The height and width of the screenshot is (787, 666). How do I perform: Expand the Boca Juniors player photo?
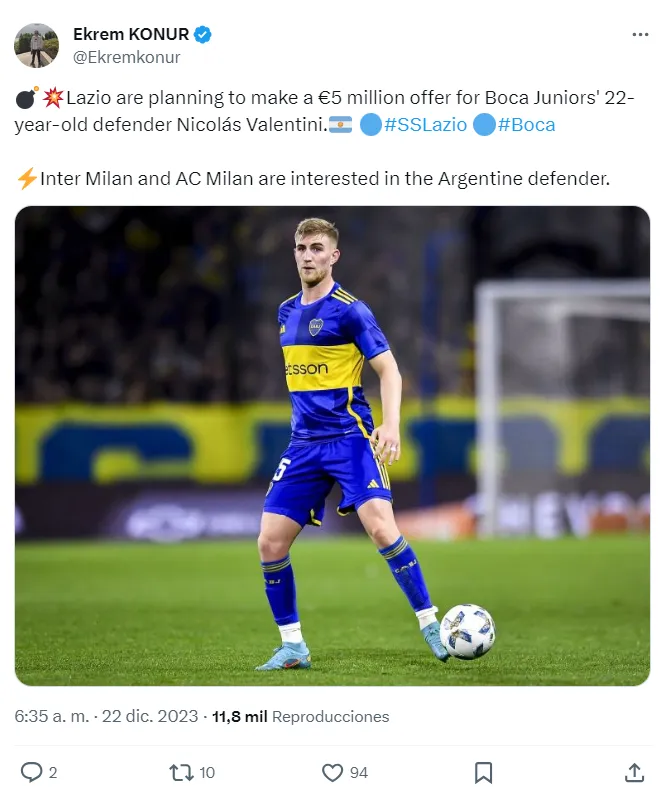[332, 445]
